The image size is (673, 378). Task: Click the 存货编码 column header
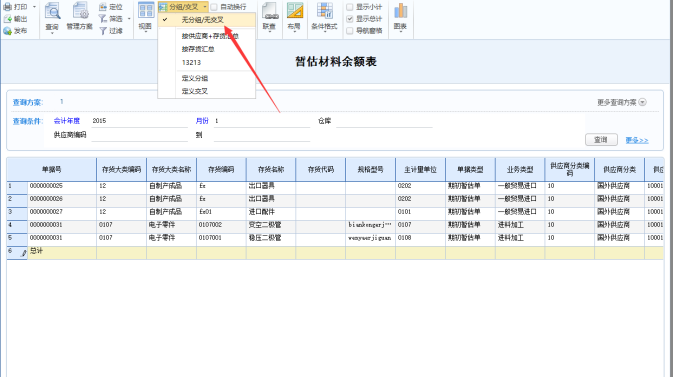click(221, 169)
